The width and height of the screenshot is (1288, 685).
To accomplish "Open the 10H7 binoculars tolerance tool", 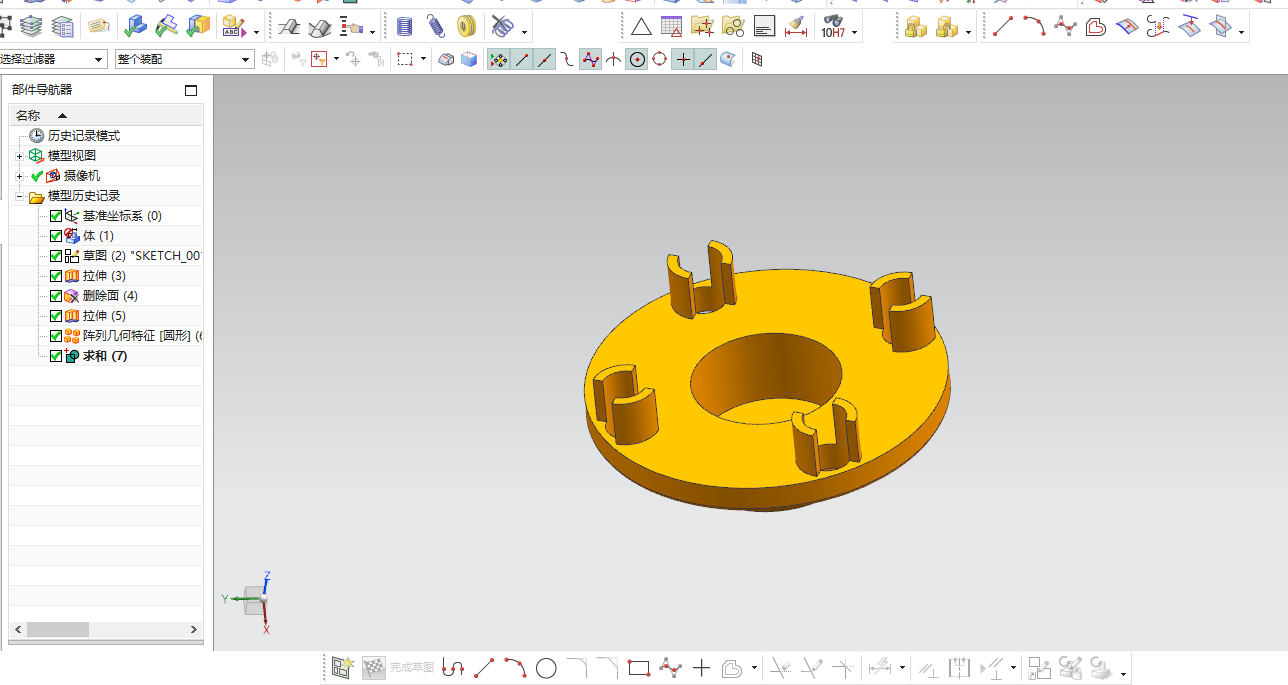I will click(x=833, y=27).
